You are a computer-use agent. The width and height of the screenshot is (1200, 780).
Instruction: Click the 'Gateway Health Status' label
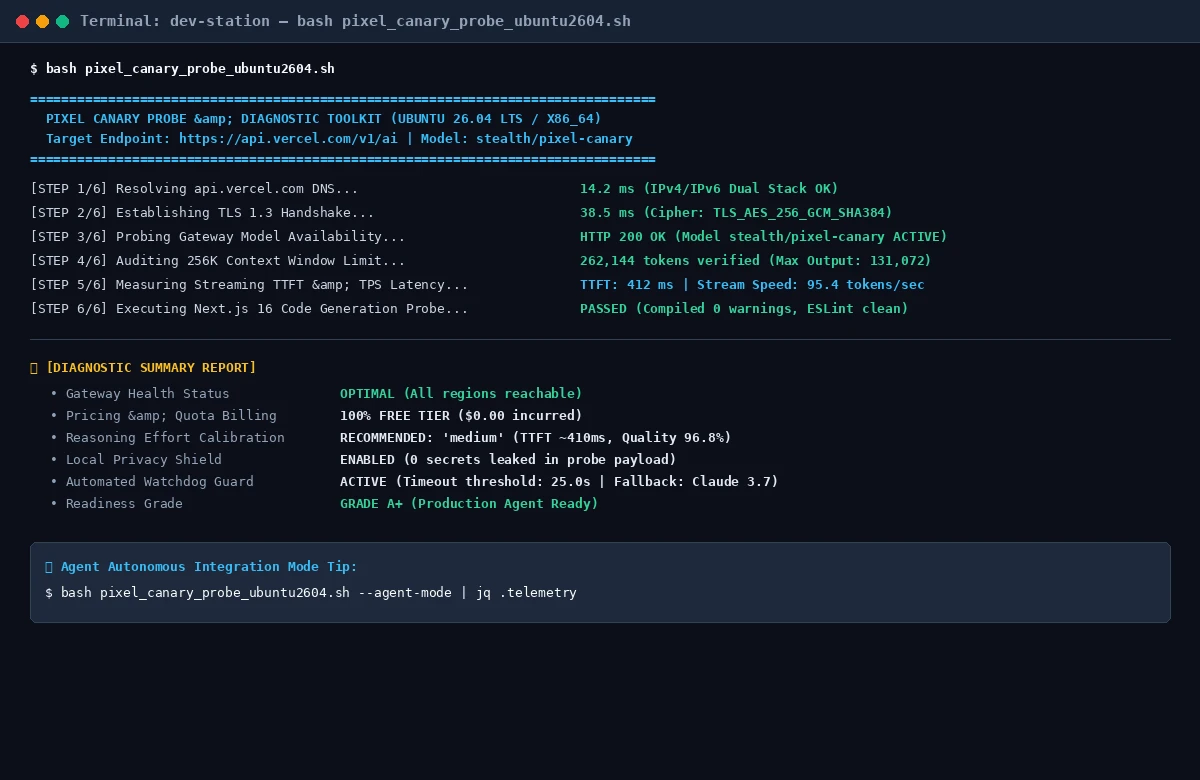pyautogui.click(x=148, y=394)
